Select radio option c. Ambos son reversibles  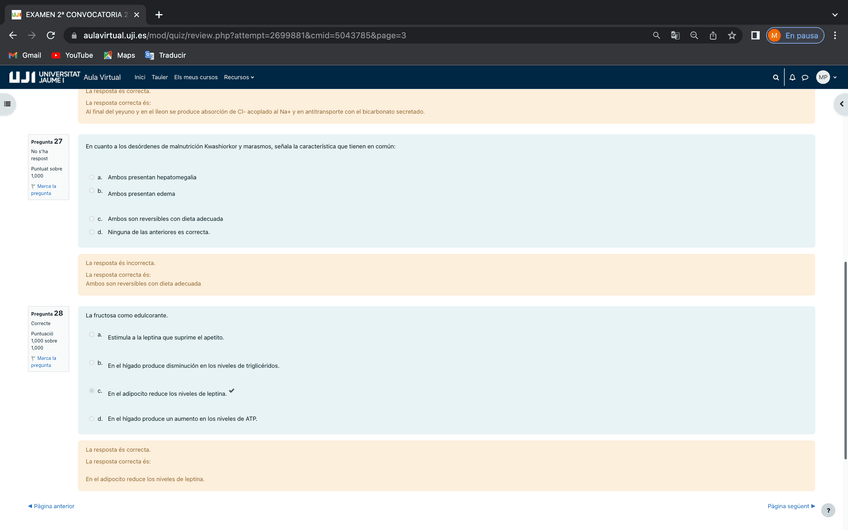point(91,218)
